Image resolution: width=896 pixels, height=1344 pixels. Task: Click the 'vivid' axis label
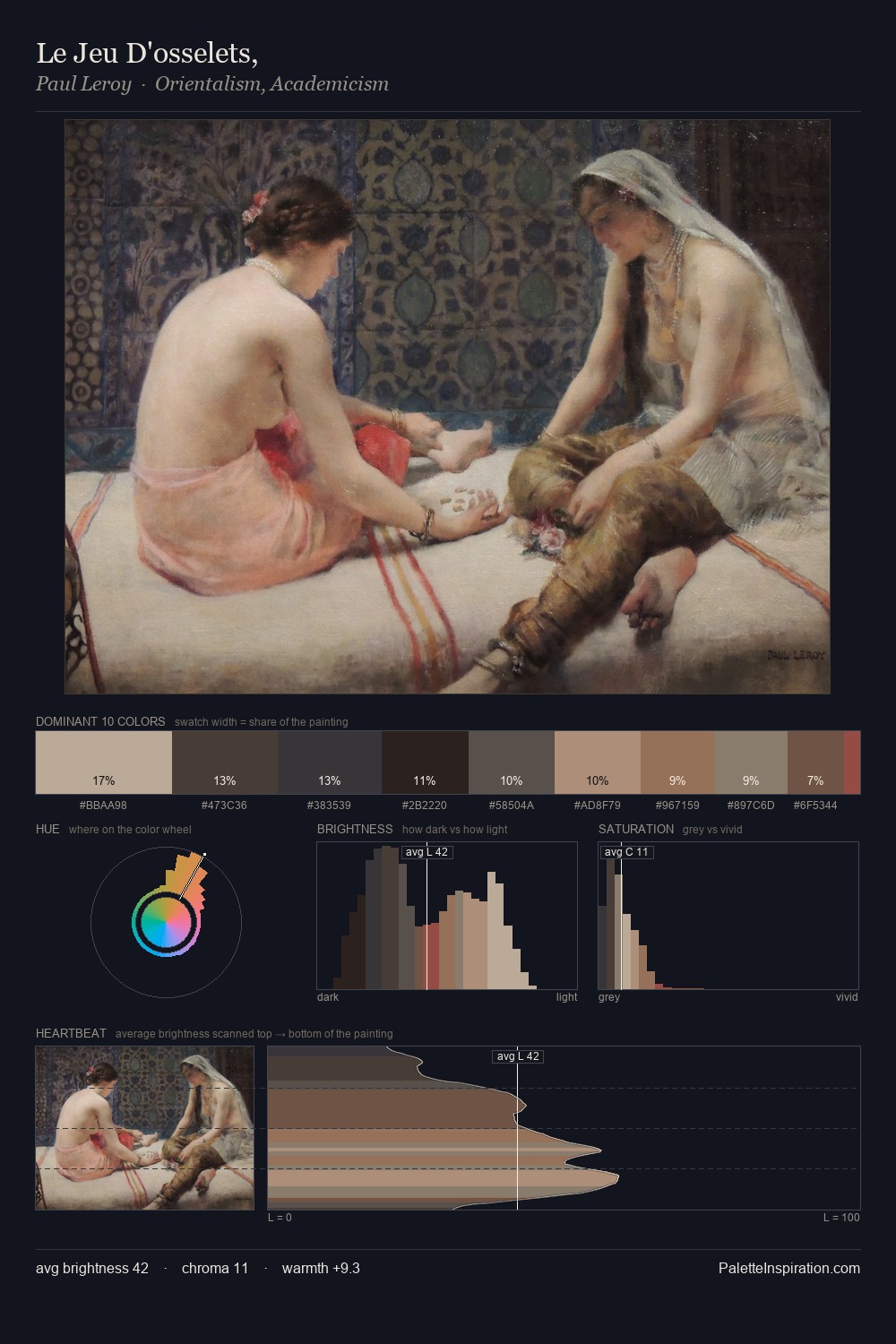pyautogui.click(x=847, y=996)
